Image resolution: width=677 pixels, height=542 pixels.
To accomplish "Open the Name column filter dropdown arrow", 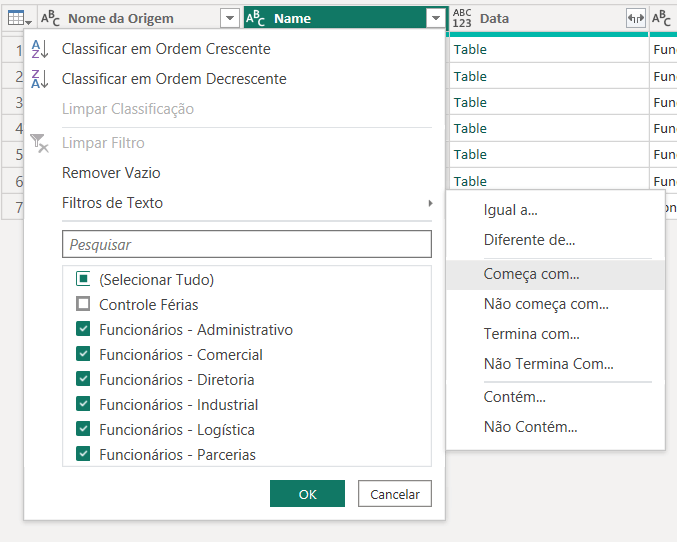I will 436,18.
